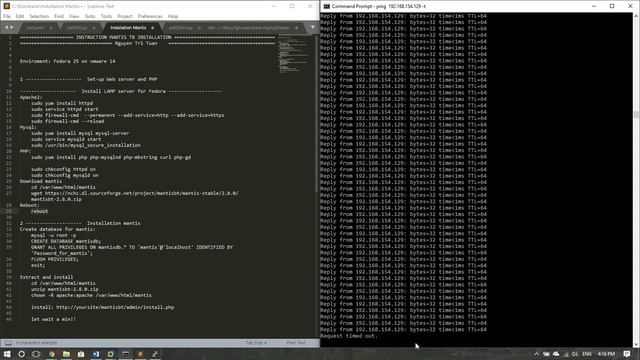The image size is (640, 360).
Task: Open the Help menu in Sublime Text
Action: (x=173, y=16)
